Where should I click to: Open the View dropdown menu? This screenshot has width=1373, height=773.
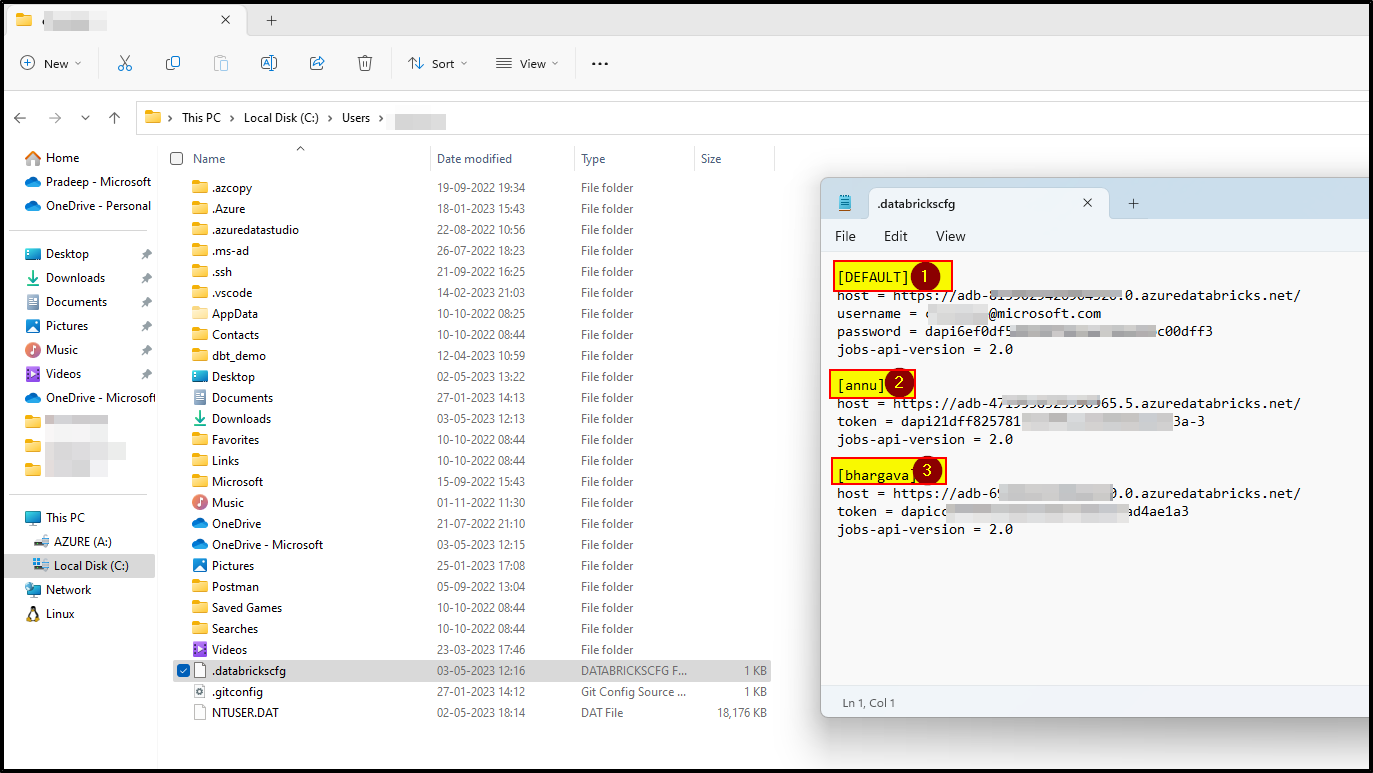pos(527,63)
